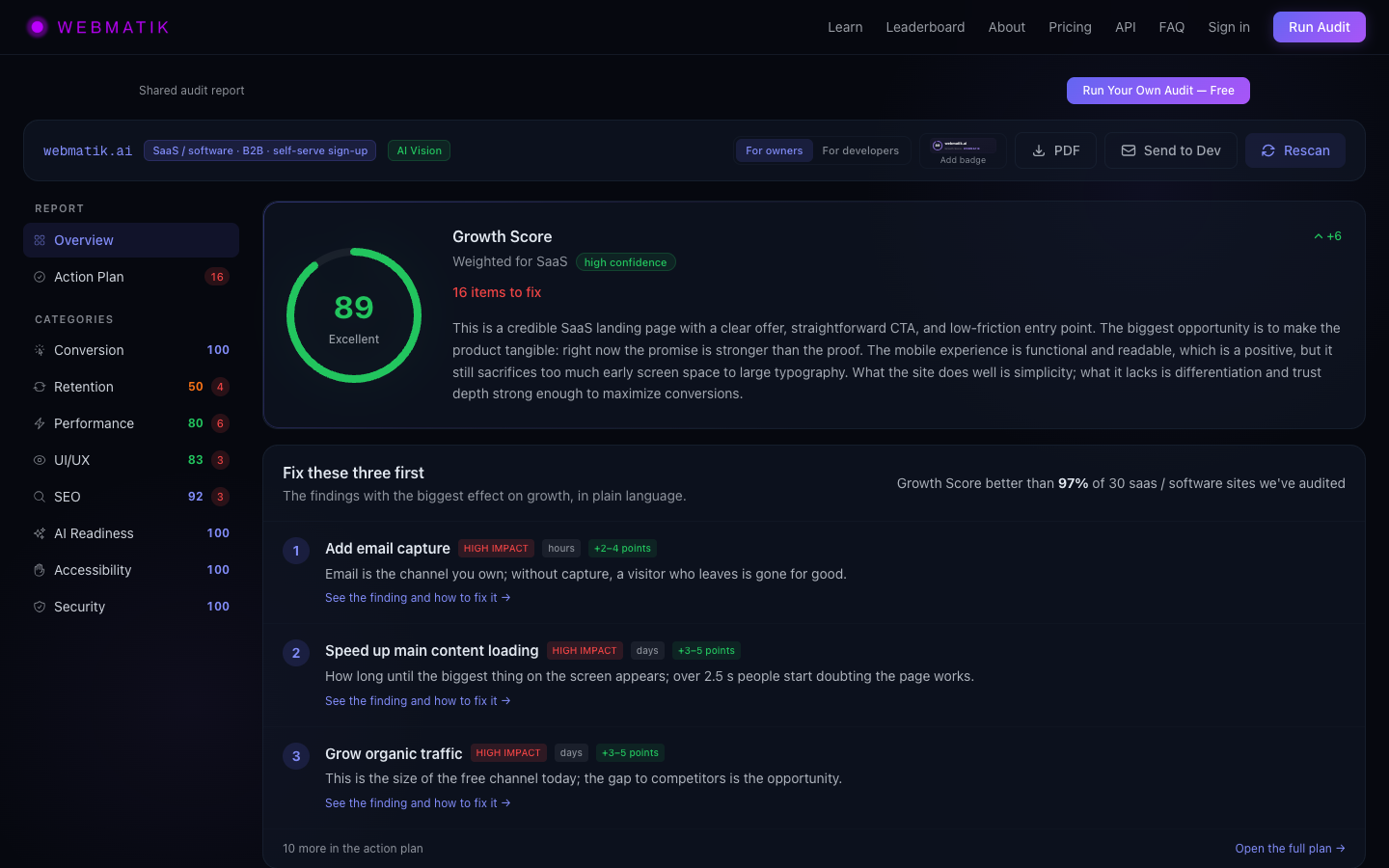Click the Action Plan checkmark icon
This screenshot has height=868, width=1389.
[x=40, y=277]
